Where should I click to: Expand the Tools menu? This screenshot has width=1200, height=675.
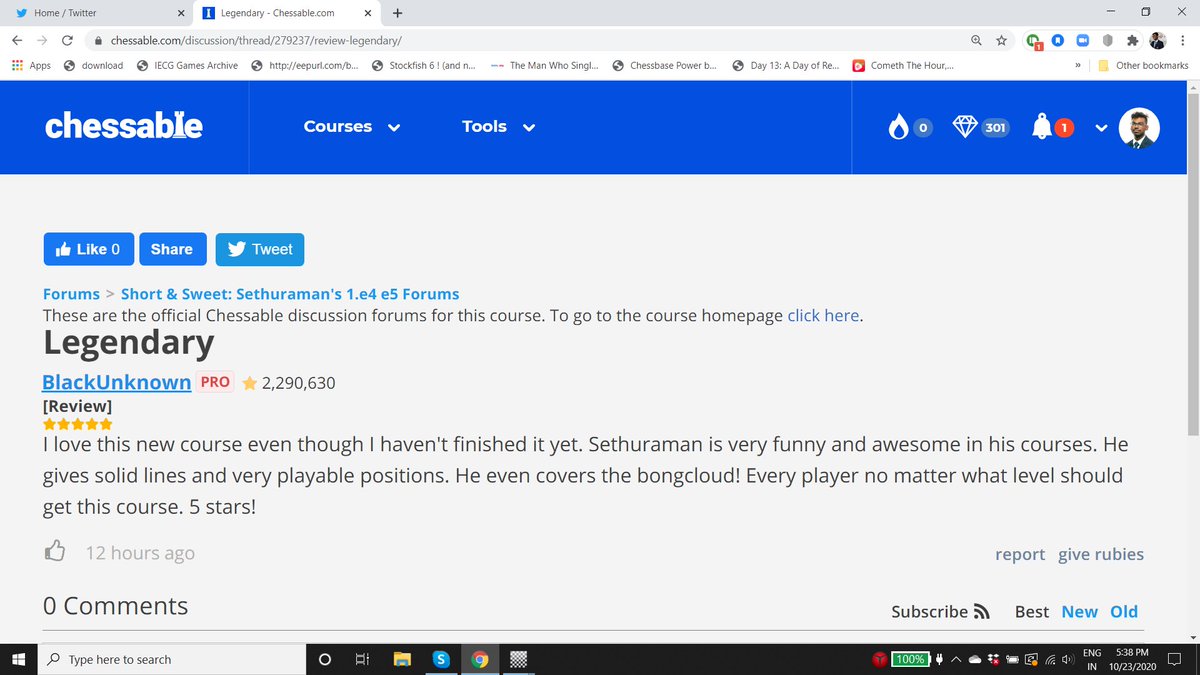click(x=498, y=127)
